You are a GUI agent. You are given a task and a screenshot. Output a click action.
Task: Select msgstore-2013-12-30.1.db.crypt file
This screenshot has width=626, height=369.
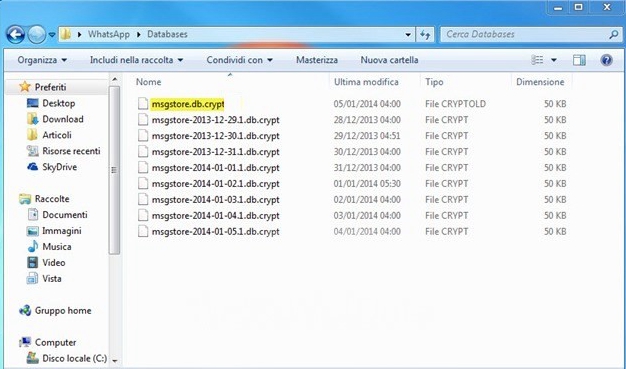click(x=215, y=136)
